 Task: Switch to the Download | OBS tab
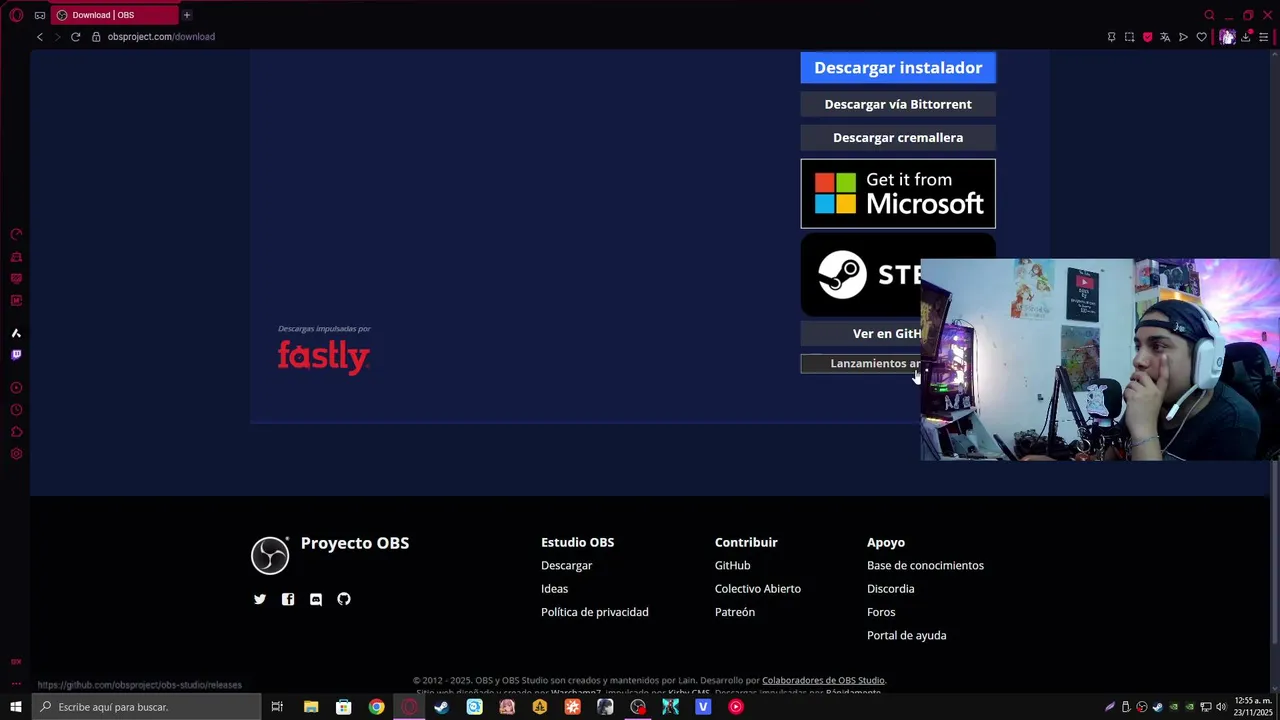[x=114, y=15]
